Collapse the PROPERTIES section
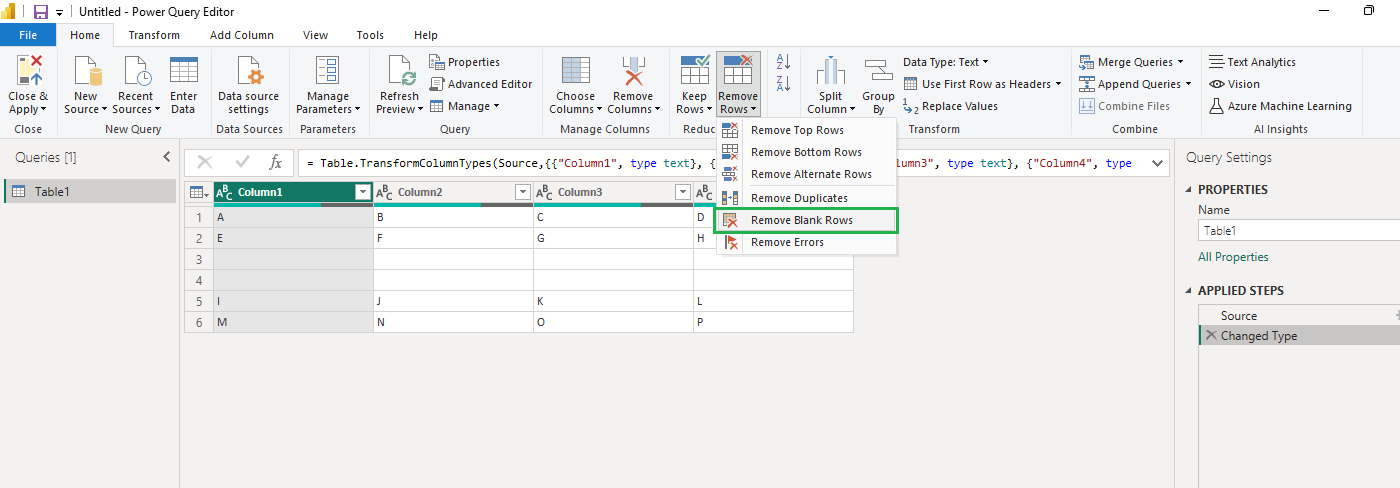The image size is (1400, 488). point(1188,190)
